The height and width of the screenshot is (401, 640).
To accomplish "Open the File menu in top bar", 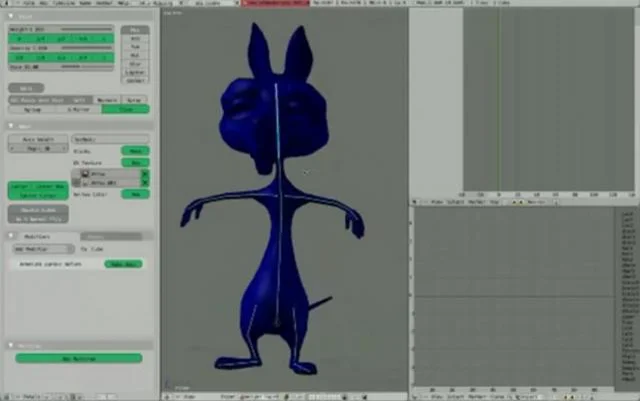I will tap(29, 3).
